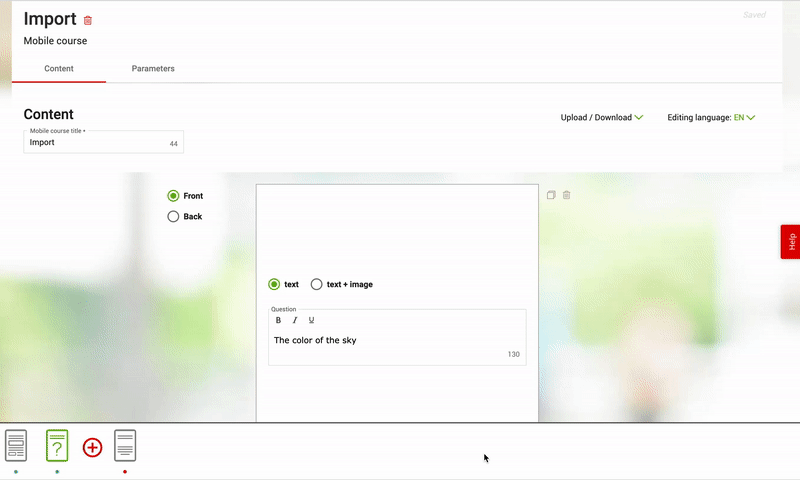Select the green question card thumbnail
Screen dimensions: 800x480
click(x=57, y=445)
